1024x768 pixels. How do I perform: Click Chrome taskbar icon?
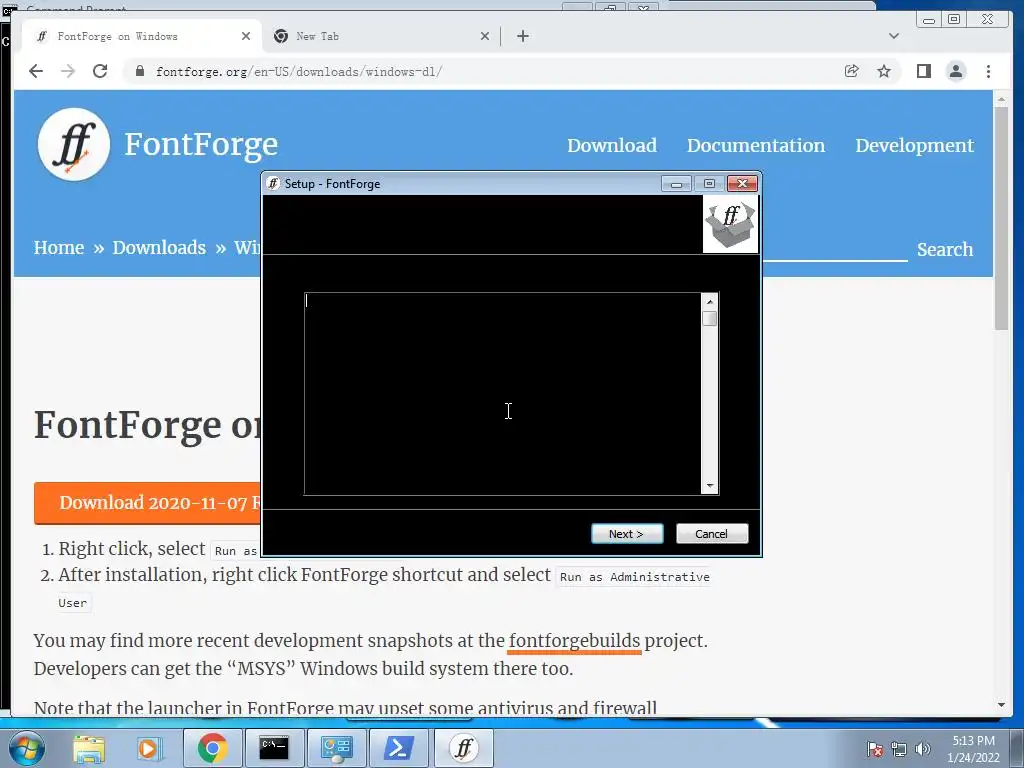click(212, 748)
